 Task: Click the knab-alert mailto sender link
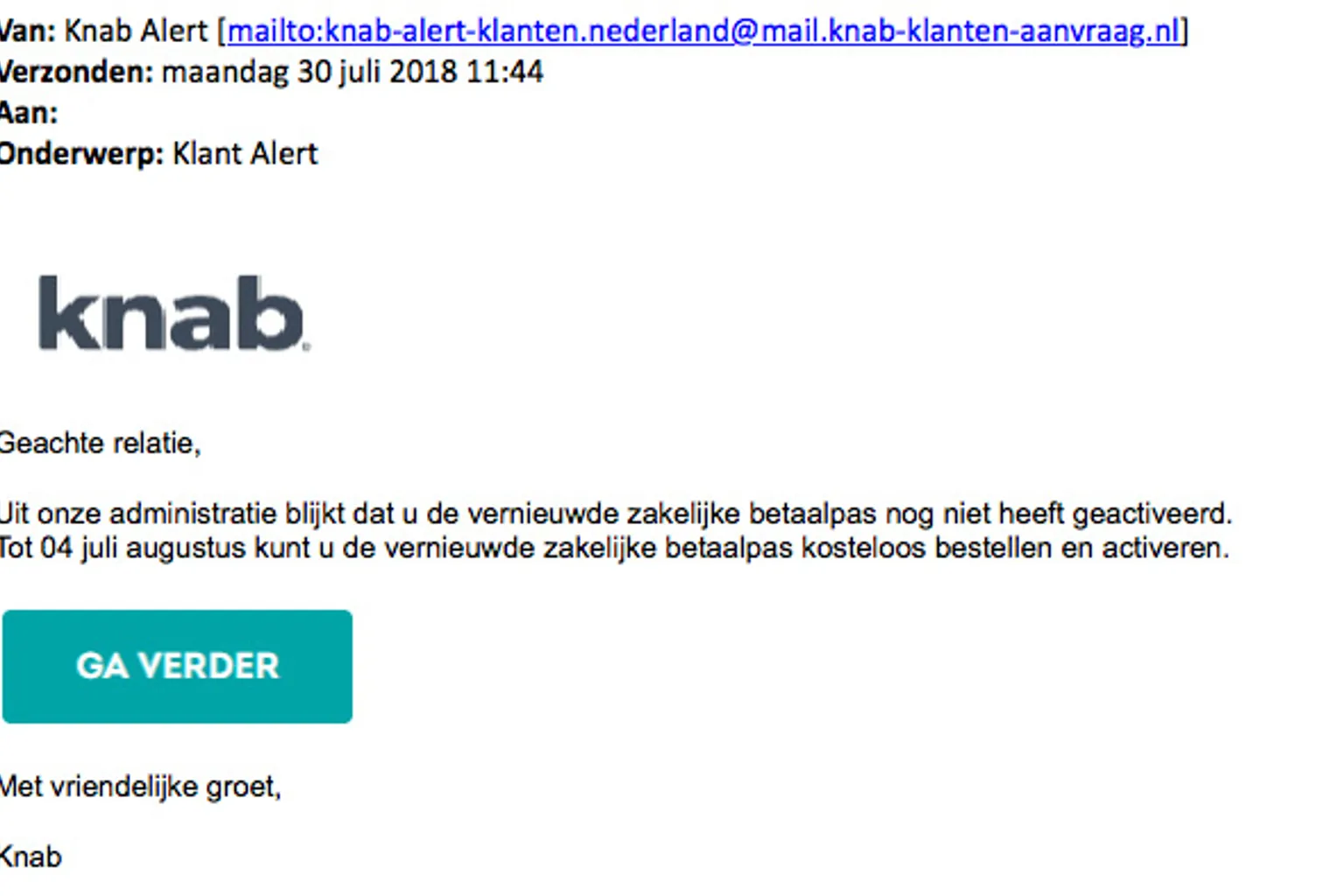point(703,31)
